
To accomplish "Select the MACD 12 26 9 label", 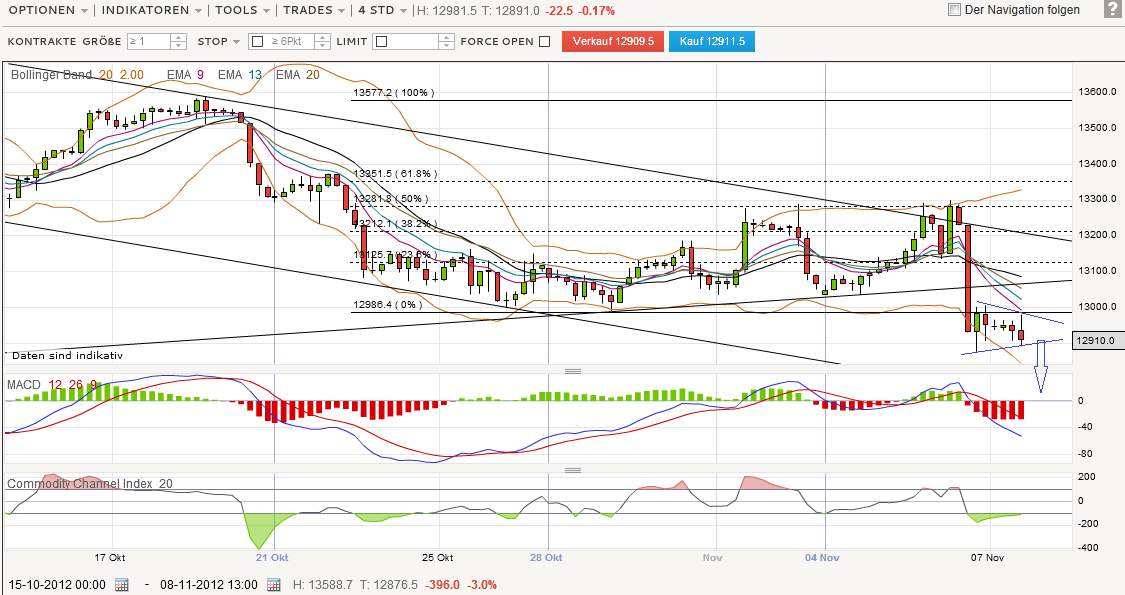I will tap(52, 385).
